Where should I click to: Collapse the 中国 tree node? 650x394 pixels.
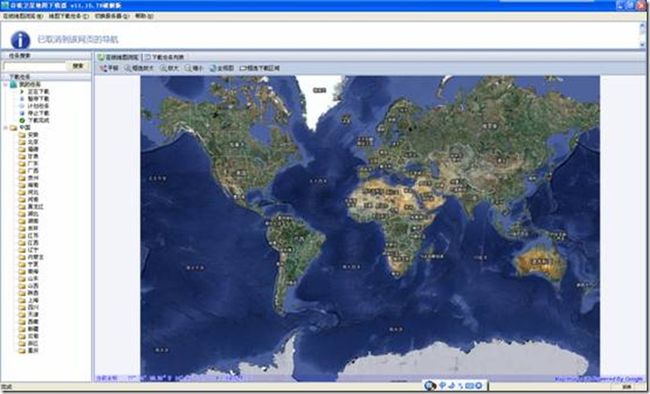click(x=5, y=127)
